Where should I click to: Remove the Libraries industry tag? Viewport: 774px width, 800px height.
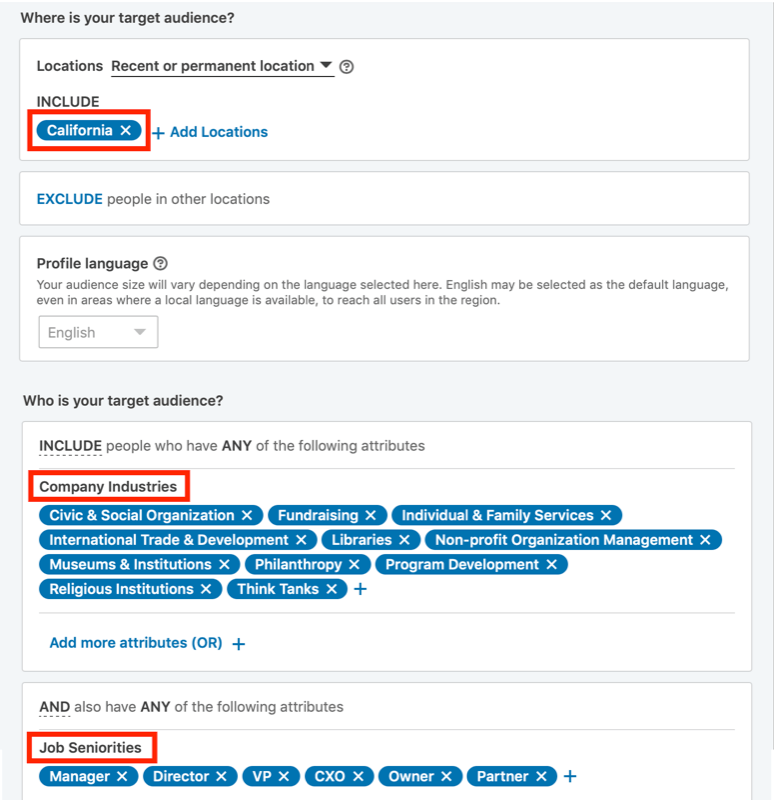(404, 540)
